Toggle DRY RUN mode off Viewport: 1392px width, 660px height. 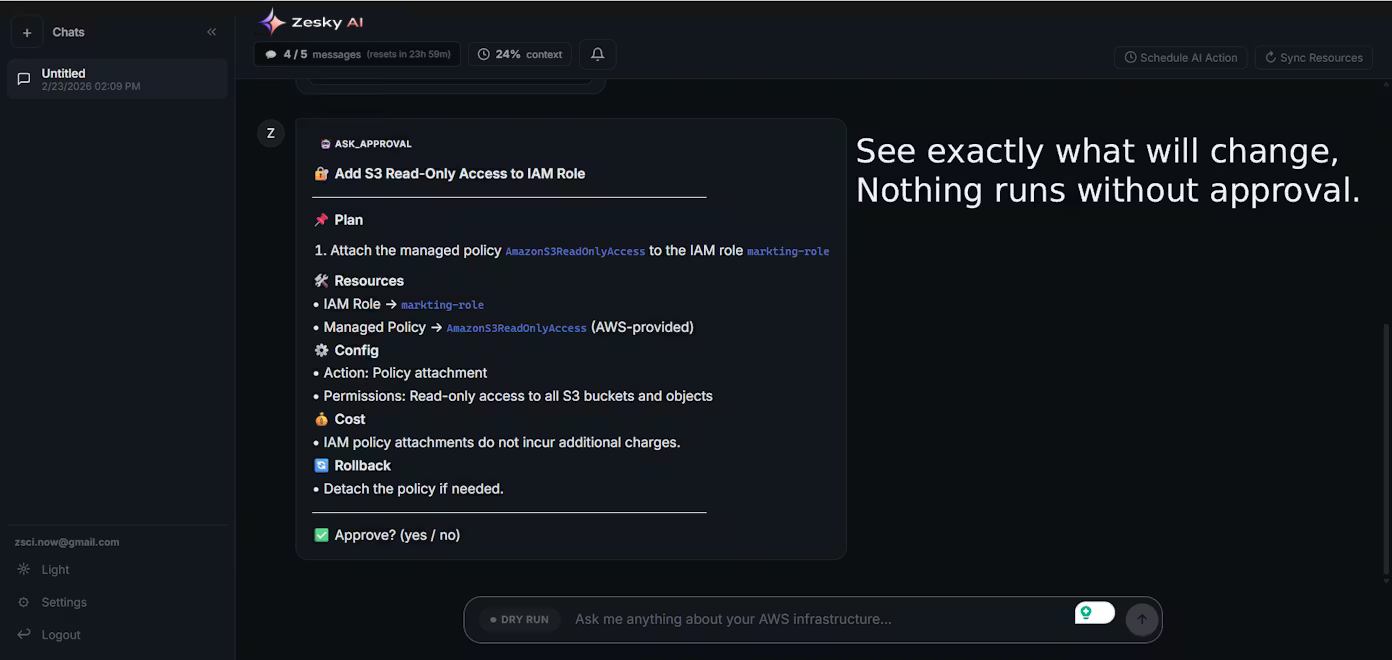pyautogui.click(x=518, y=618)
